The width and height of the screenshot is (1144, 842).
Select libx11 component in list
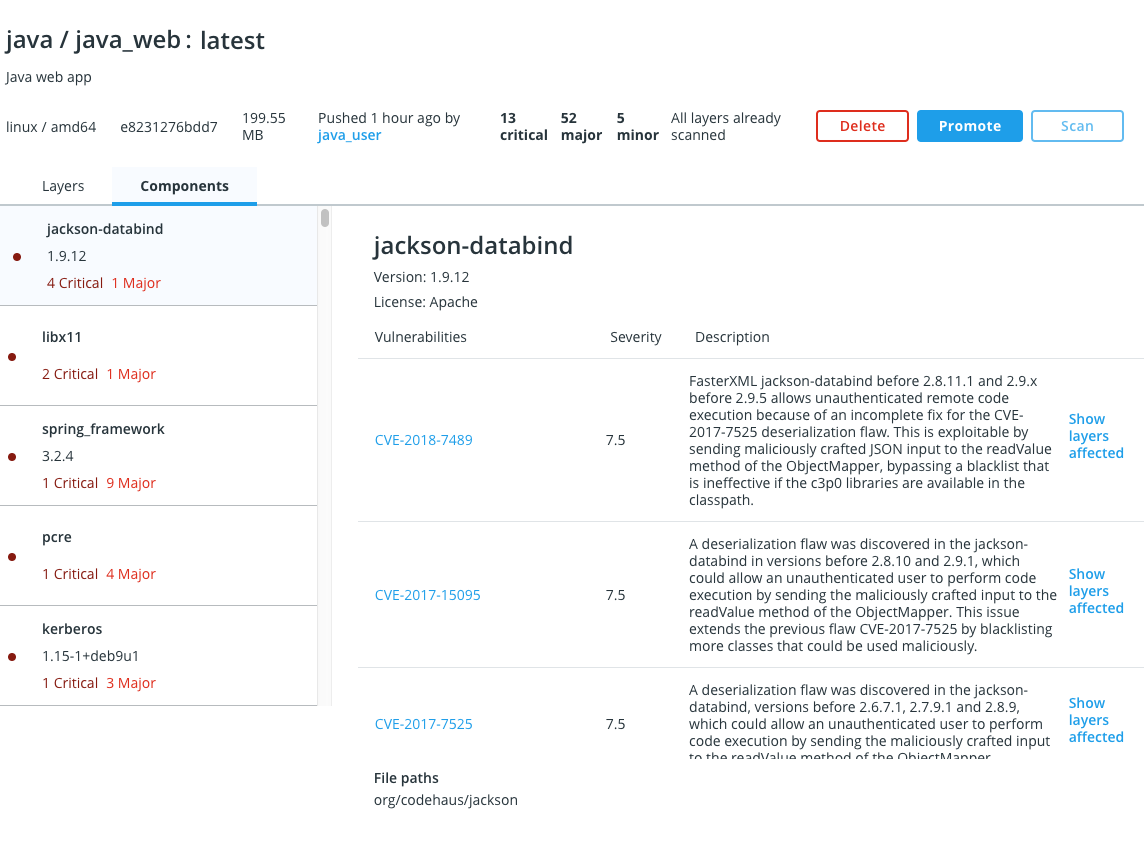(158, 356)
